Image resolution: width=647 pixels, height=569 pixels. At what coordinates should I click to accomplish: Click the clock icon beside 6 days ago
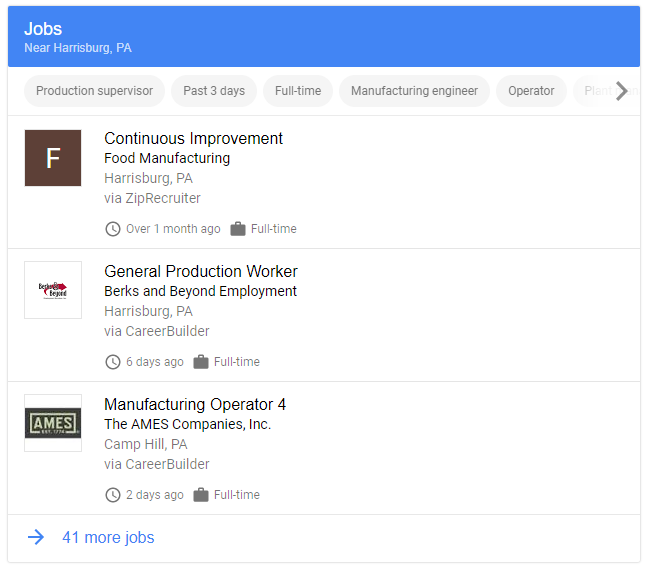click(113, 362)
